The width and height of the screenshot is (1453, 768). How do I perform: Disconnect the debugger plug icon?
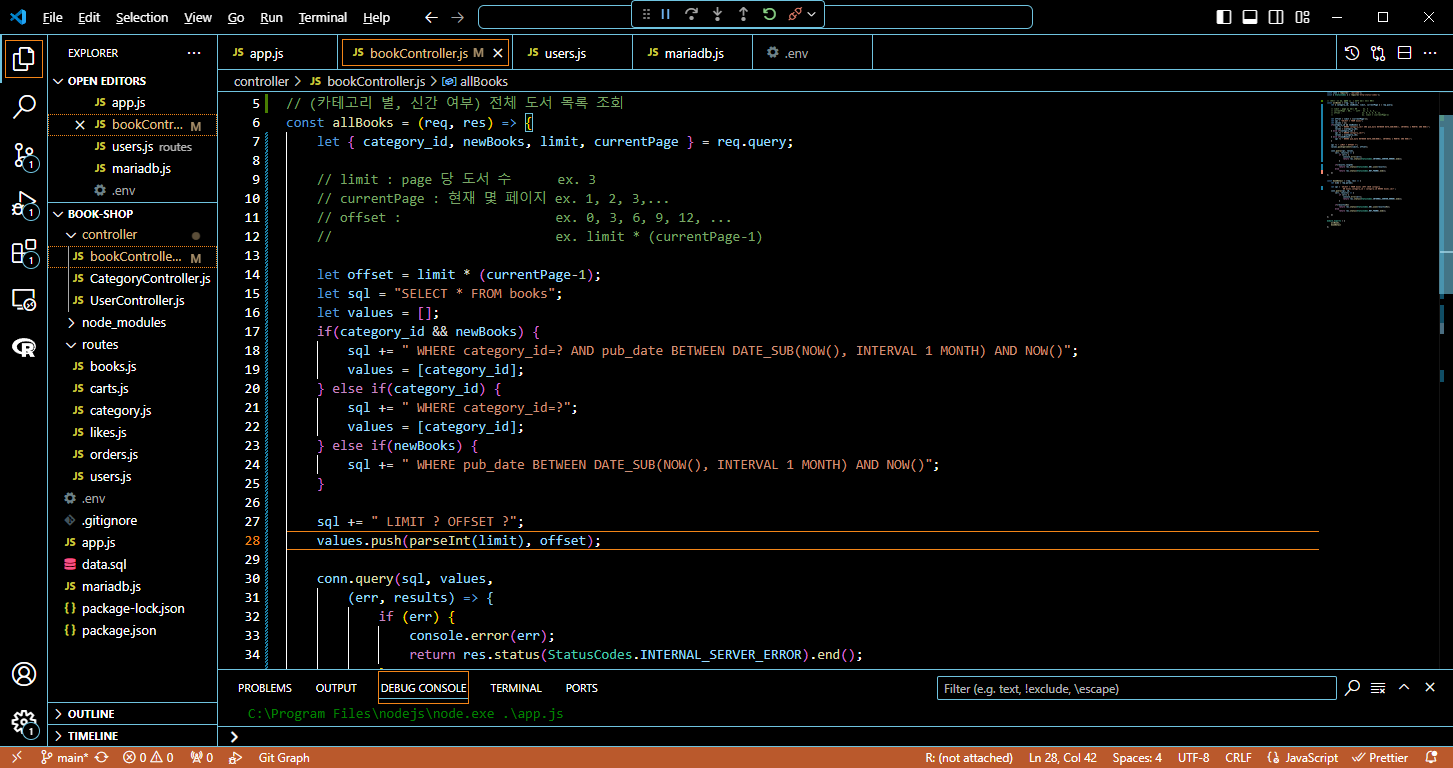tap(795, 14)
